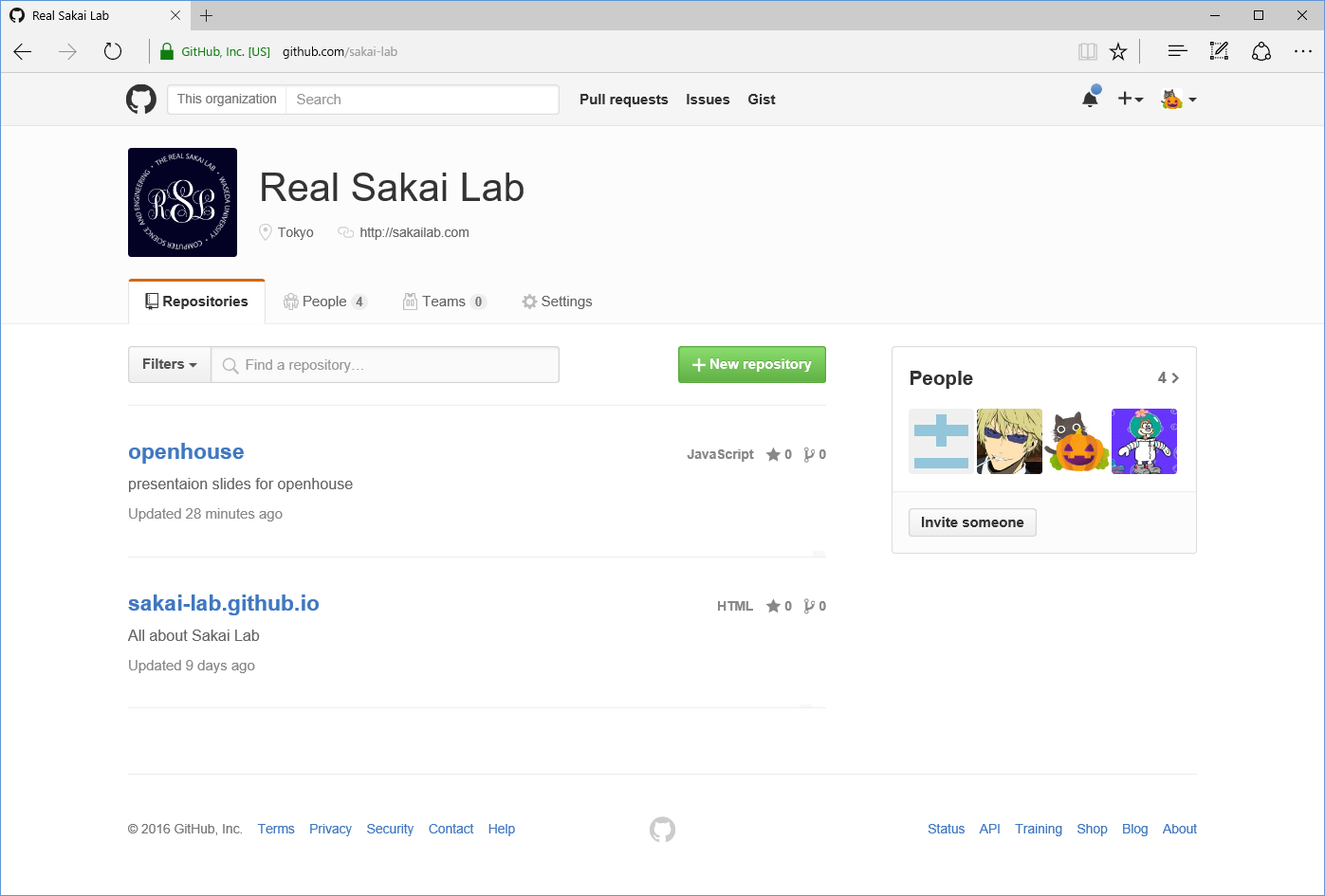The height and width of the screenshot is (896, 1325).
Task: Open the Edge Hub lines icon
Action: [x=1177, y=52]
